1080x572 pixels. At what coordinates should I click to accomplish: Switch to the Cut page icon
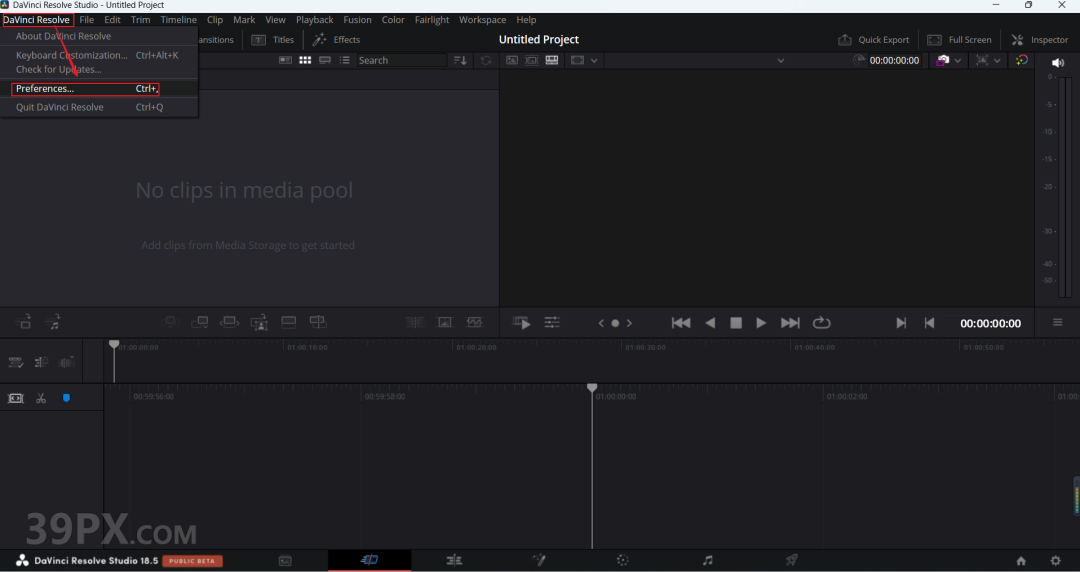tap(369, 560)
